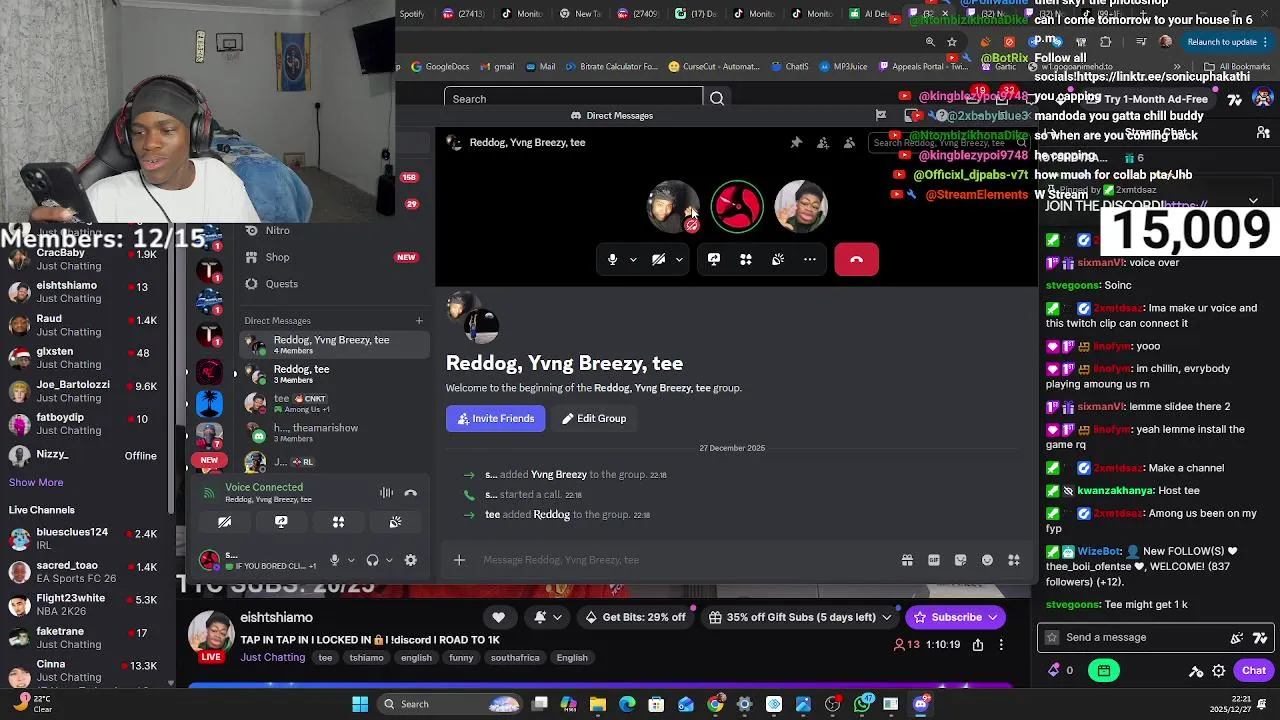Mute mic in Discord user panel

[x=334, y=560]
